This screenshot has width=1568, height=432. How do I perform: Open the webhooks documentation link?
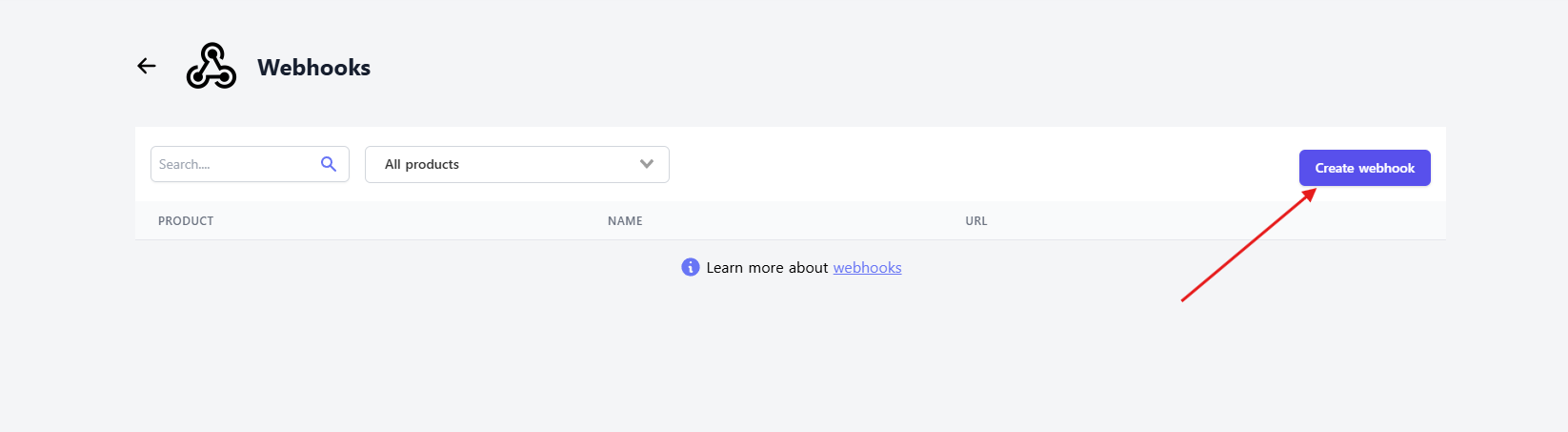point(867,268)
